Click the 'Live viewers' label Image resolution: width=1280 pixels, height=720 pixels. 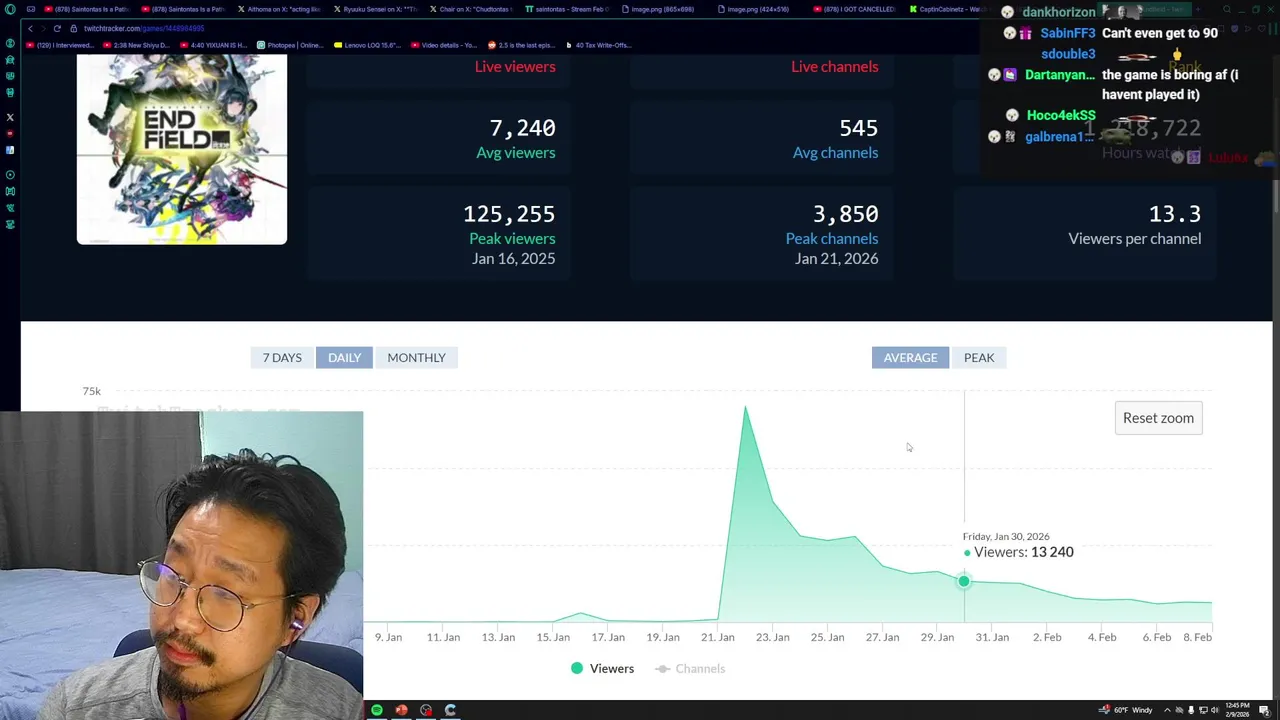click(515, 66)
